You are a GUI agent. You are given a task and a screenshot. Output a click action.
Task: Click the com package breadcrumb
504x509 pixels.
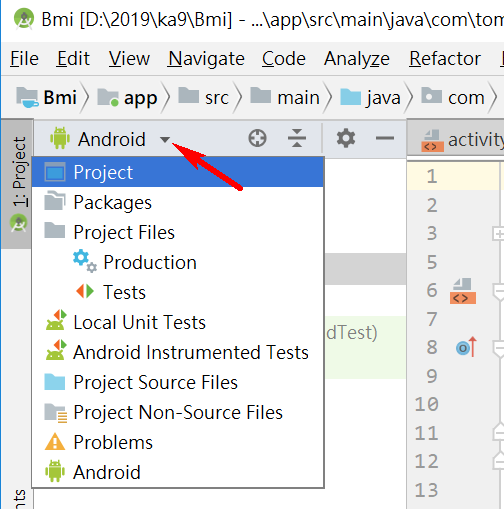pos(453,98)
